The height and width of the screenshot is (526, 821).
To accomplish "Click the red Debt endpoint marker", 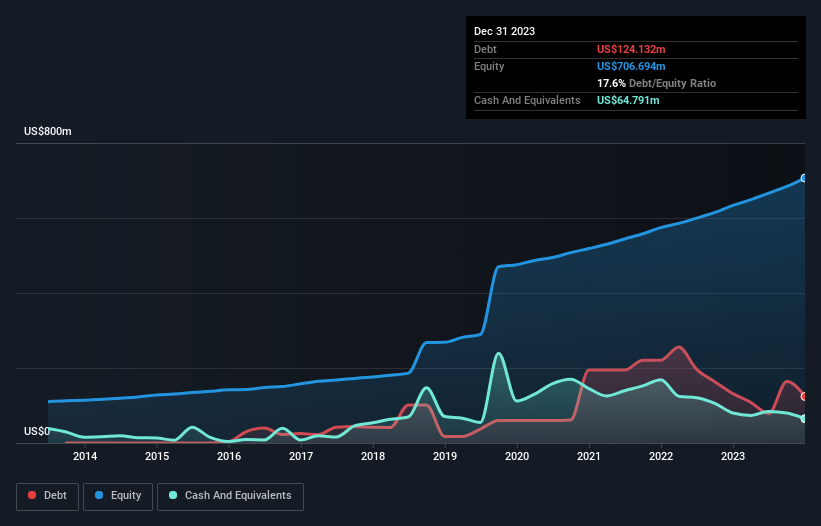I will point(804,397).
